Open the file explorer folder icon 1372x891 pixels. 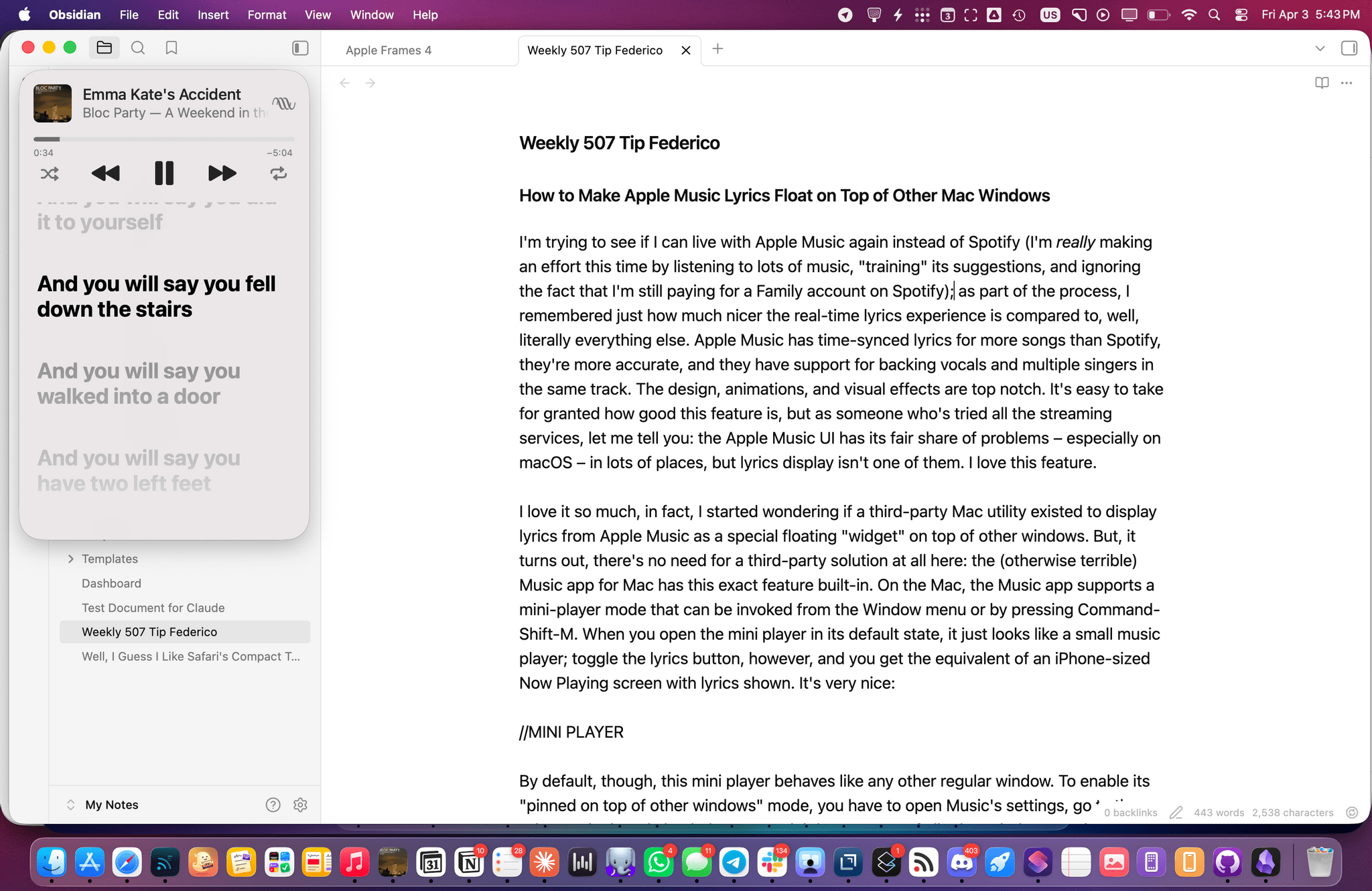(104, 48)
